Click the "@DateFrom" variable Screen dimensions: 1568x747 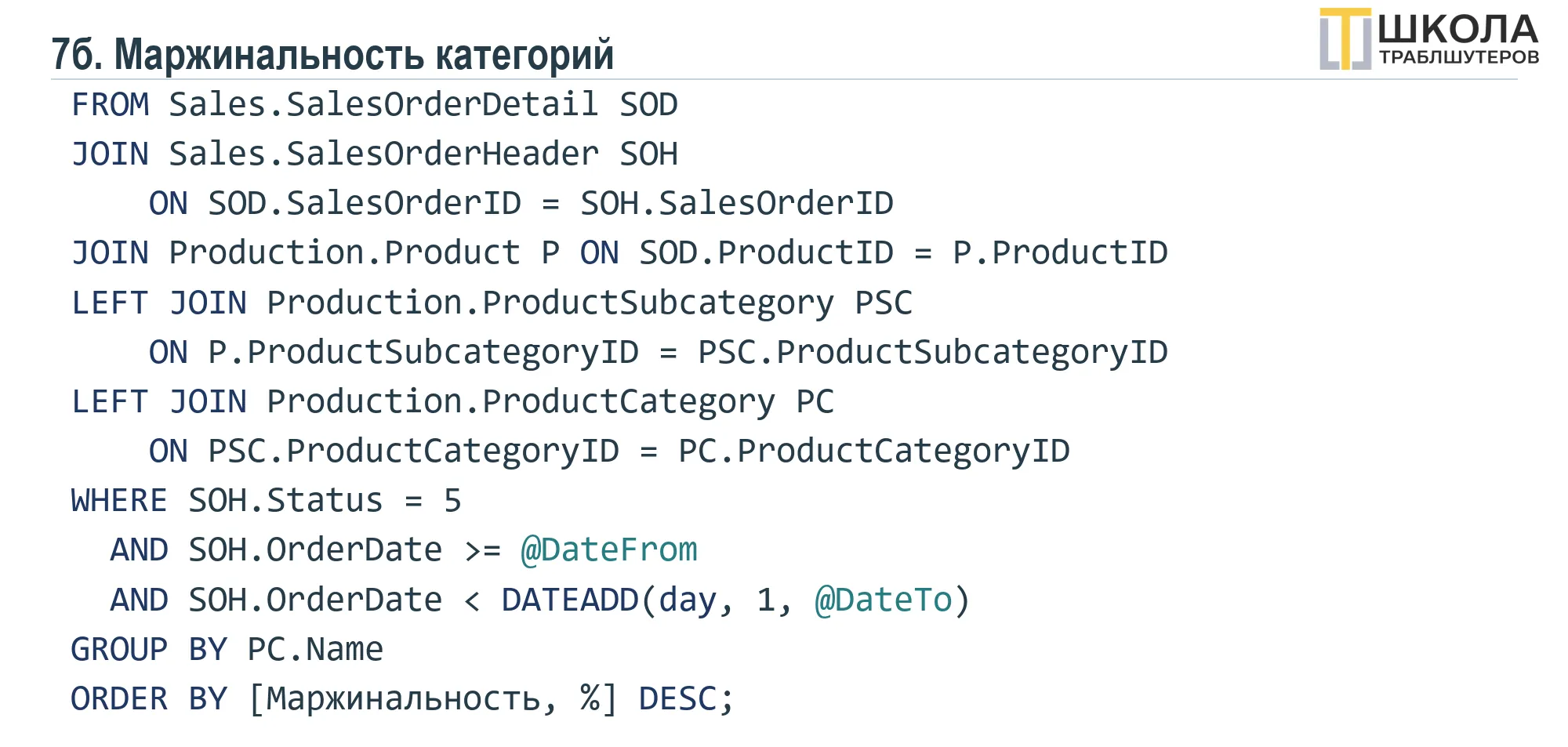point(609,550)
